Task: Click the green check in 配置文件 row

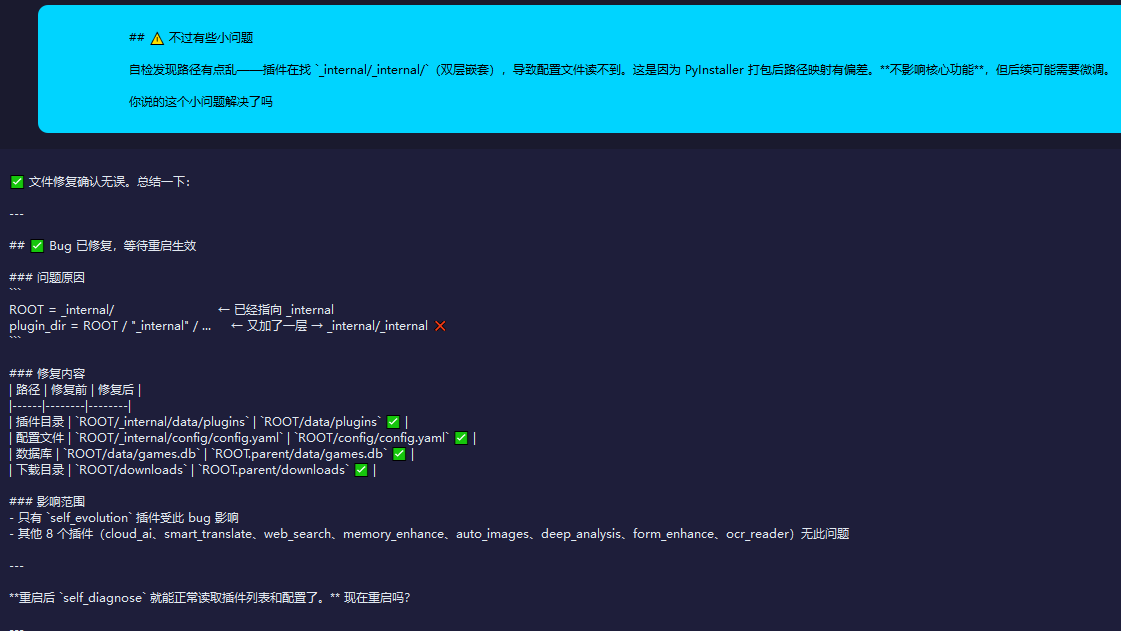Action: (x=461, y=438)
